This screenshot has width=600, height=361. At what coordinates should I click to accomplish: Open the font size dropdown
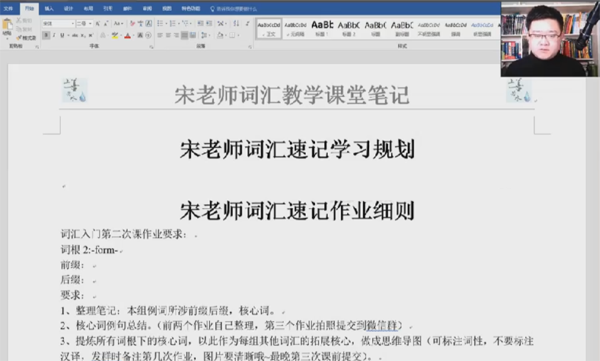point(90,24)
